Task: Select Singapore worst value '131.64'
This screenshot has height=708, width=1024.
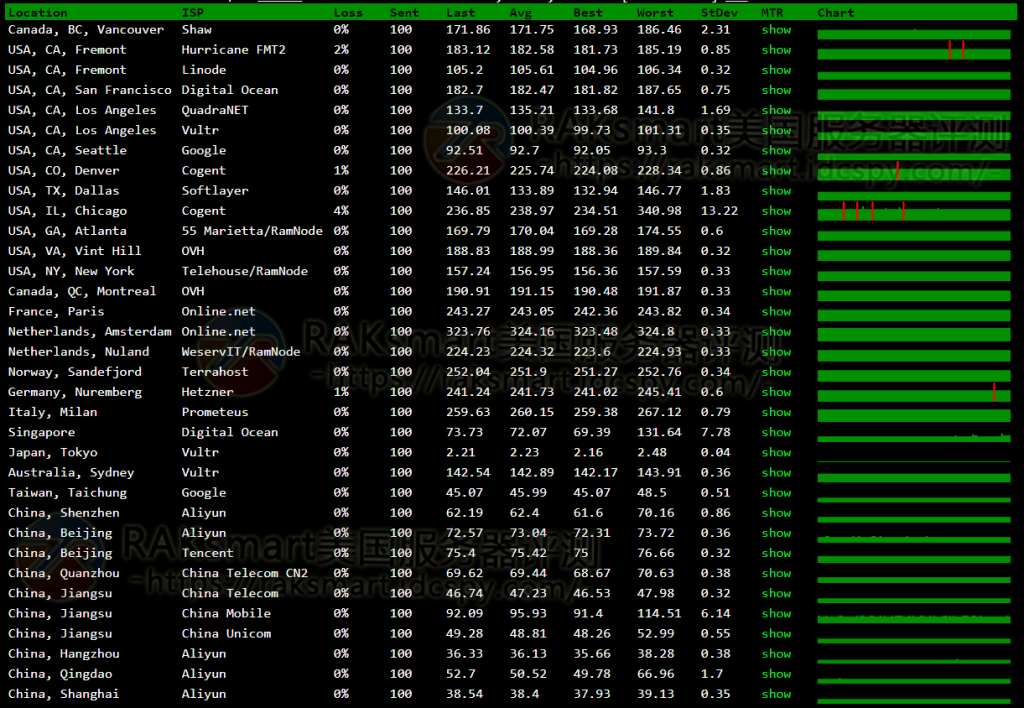Action: click(x=659, y=432)
